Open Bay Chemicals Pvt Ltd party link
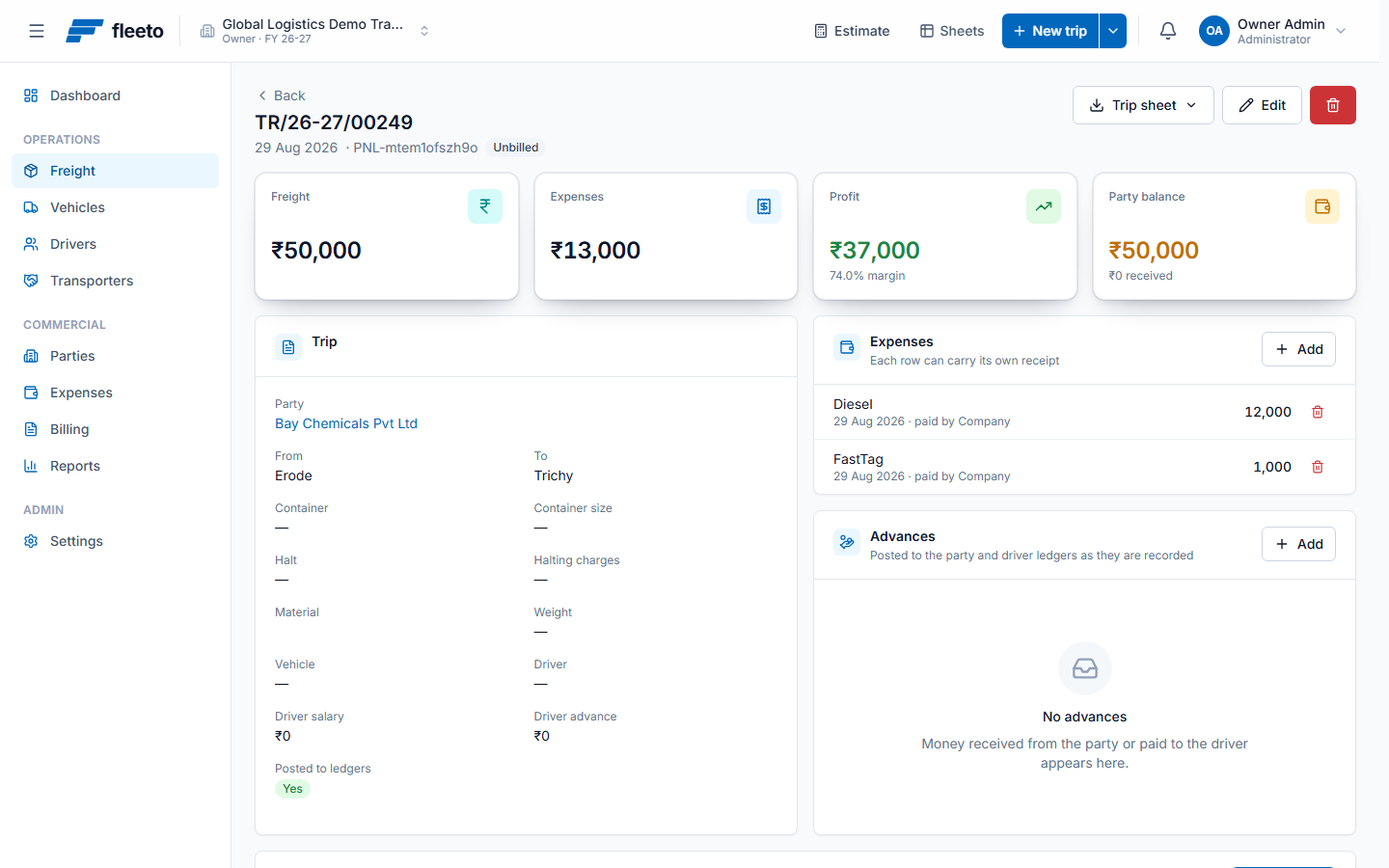The image size is (1389, 868). pos(346,423)
